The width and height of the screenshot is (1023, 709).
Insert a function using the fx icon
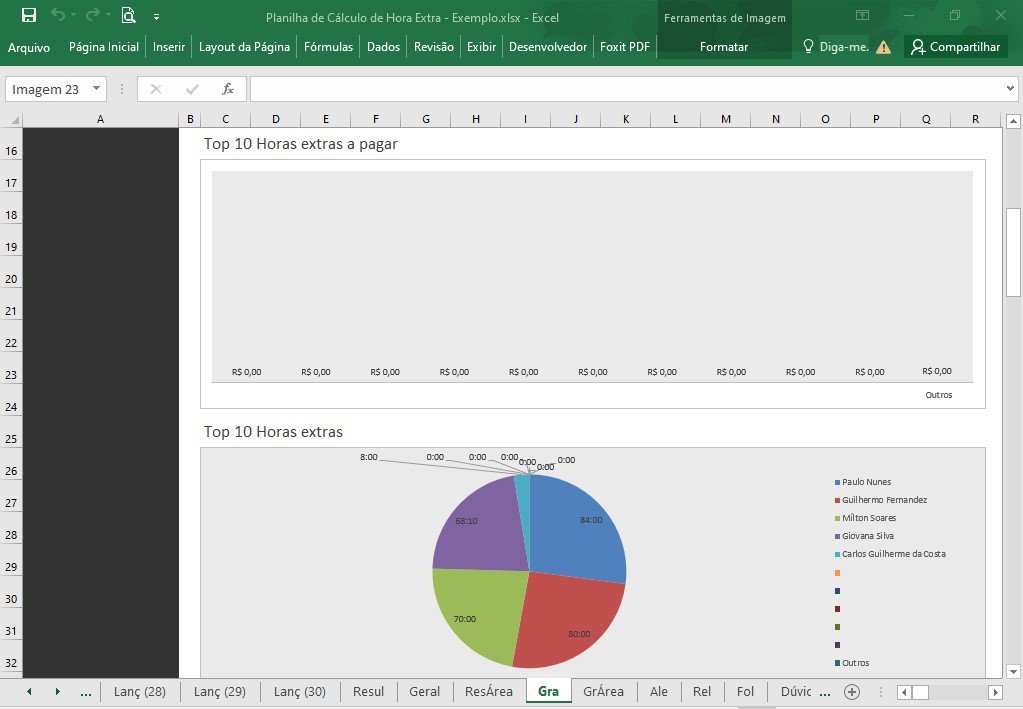tap(228, 89)
